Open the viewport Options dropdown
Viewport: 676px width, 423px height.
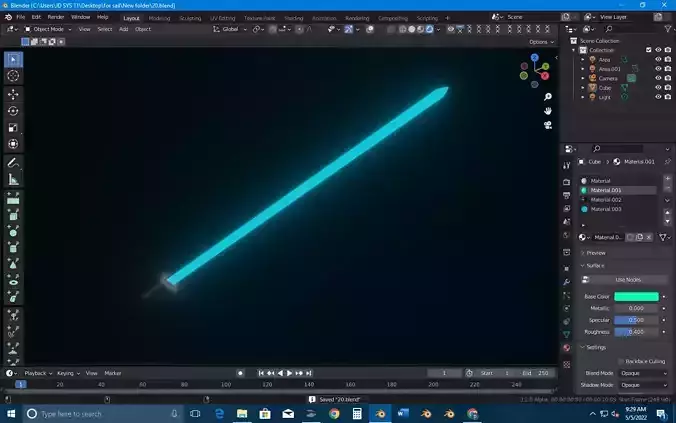[541, 42]
